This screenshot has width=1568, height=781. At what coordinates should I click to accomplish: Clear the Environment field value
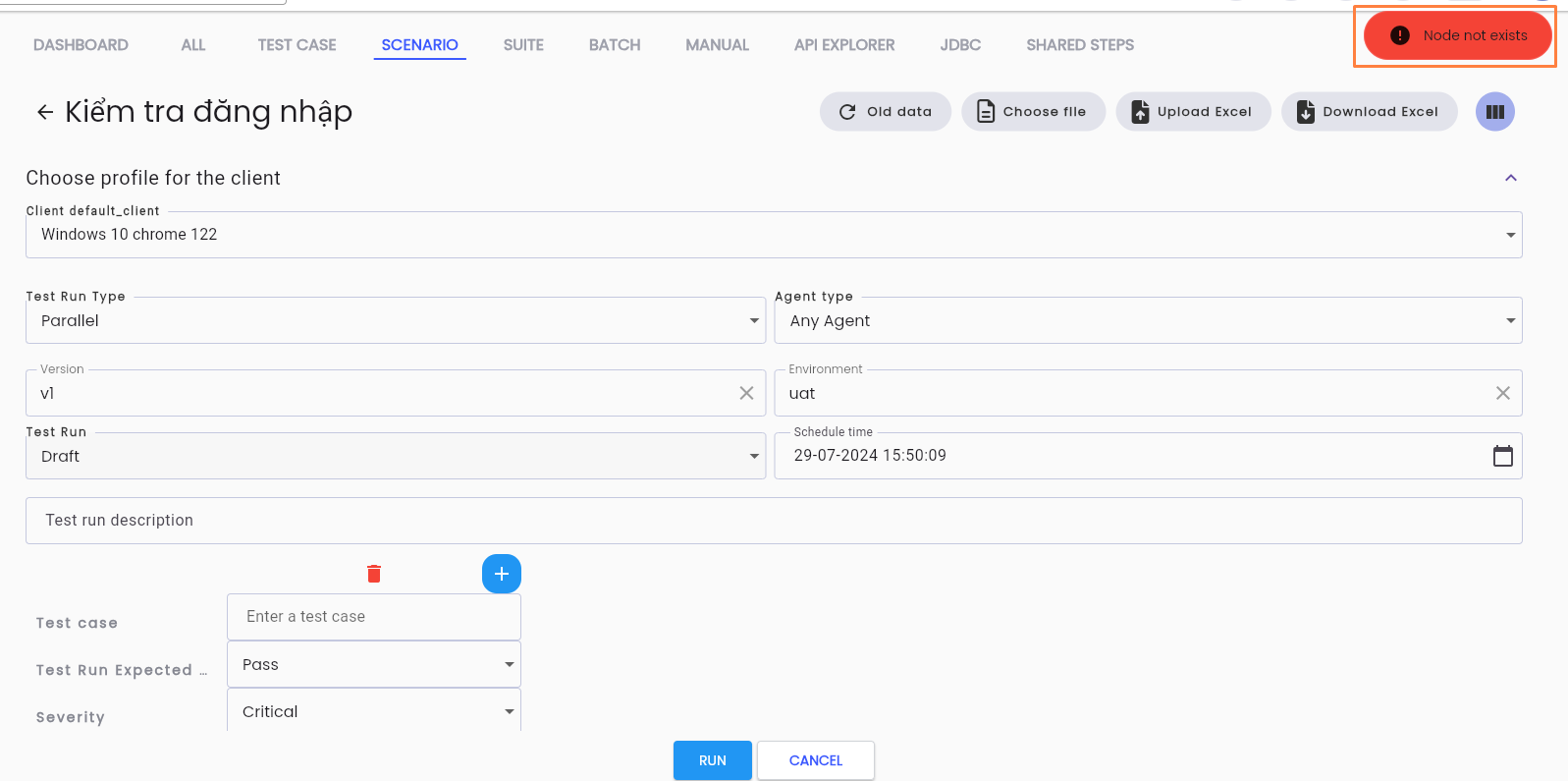pyautogui.click(x=1502, y=393)
